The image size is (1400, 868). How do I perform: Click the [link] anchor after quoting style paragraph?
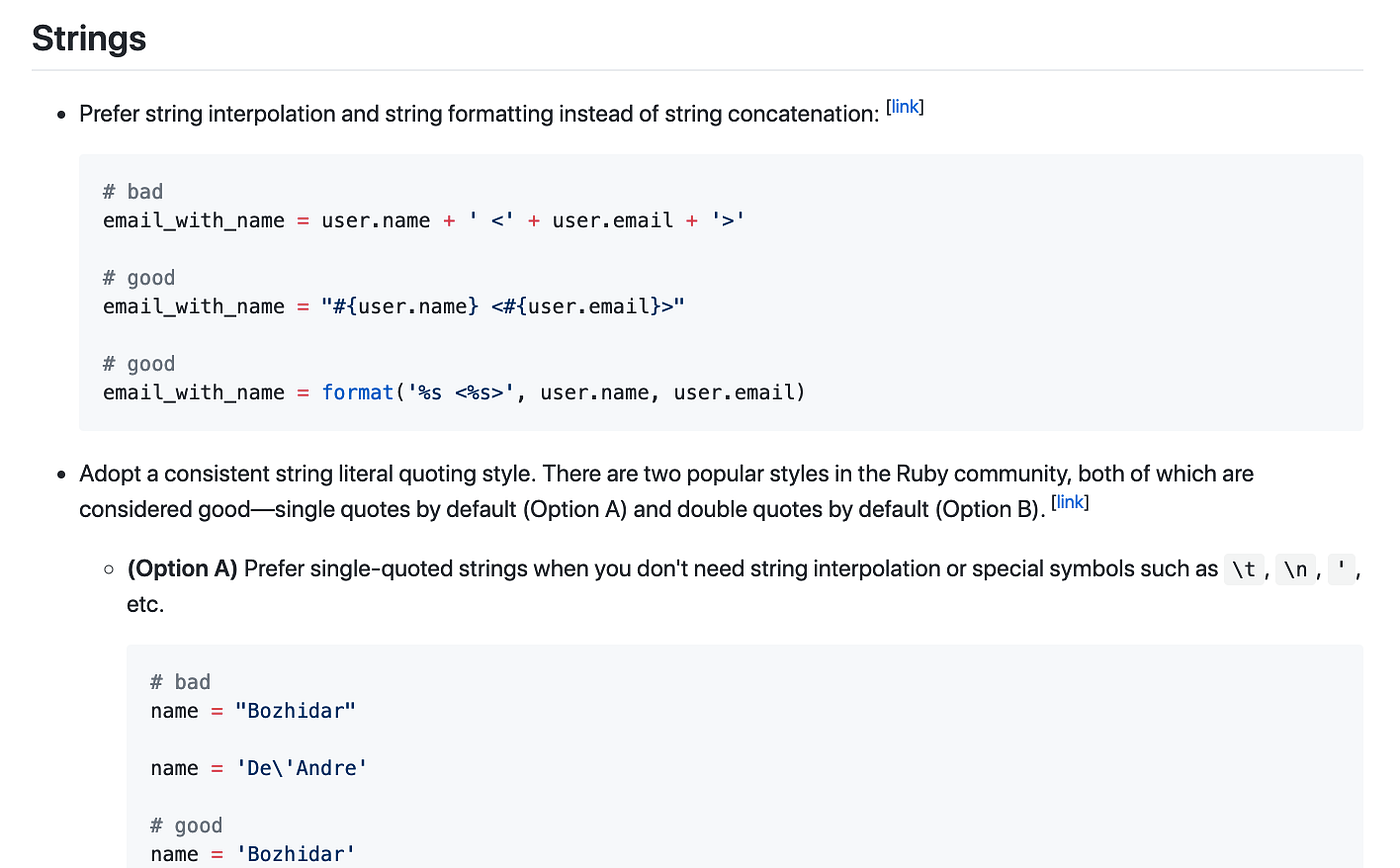(x=1071, y=502)
